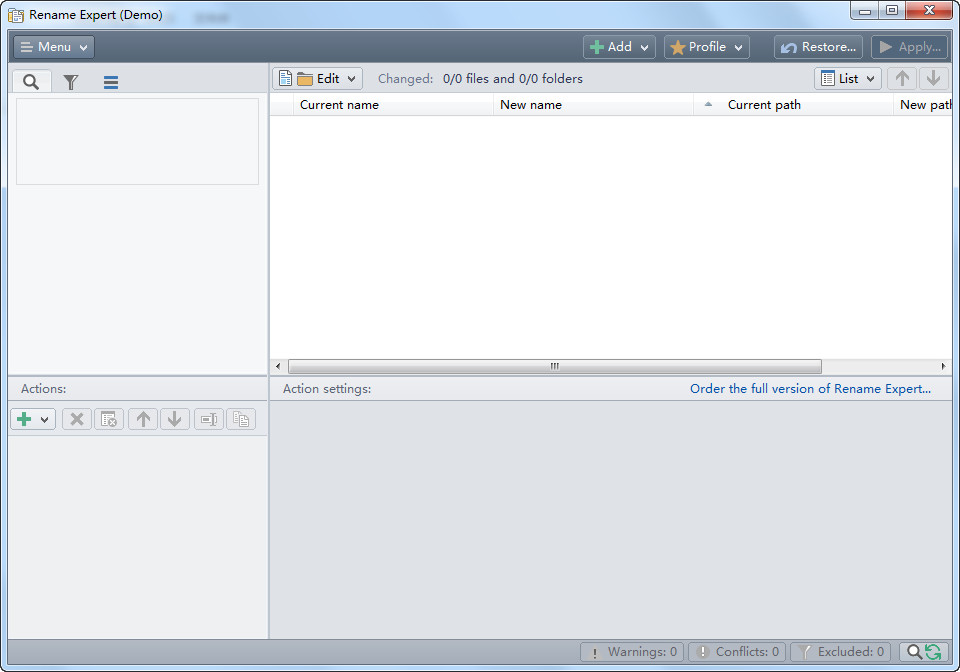Click the empty search panel box
Image resolution: width=960 pixels, height=672 pixels.
[x=137, y=141]
